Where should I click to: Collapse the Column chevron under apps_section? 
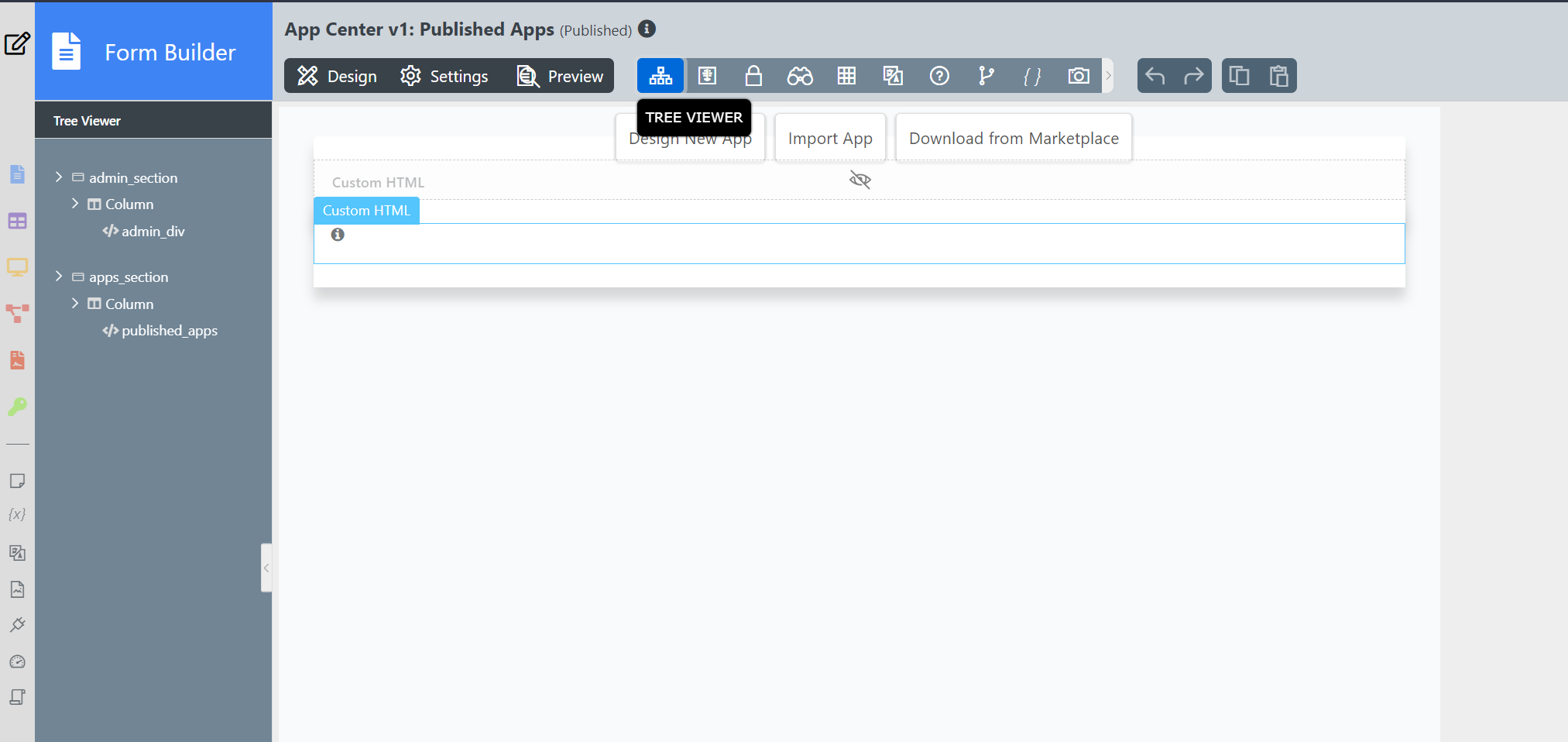75,304
